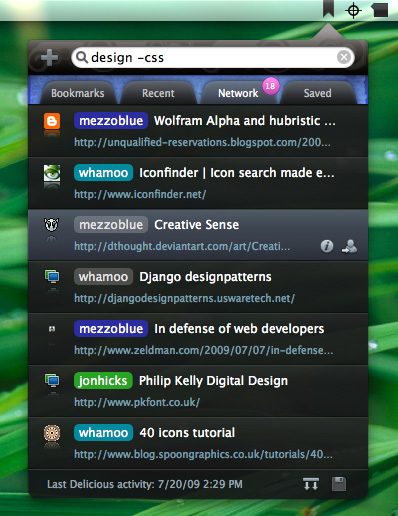Click the whamoo tag on 40 icons tutorial
The width and height of the screenshot is (398, 516).
tap(103, 433)
